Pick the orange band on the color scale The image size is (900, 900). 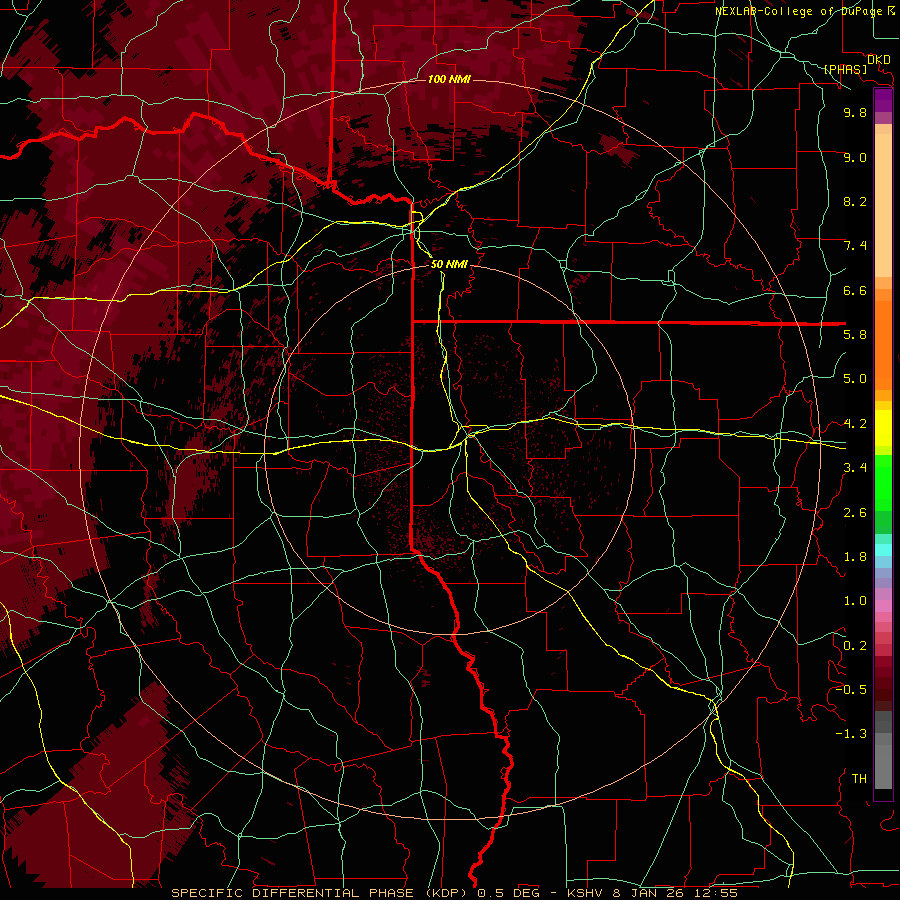883,344
